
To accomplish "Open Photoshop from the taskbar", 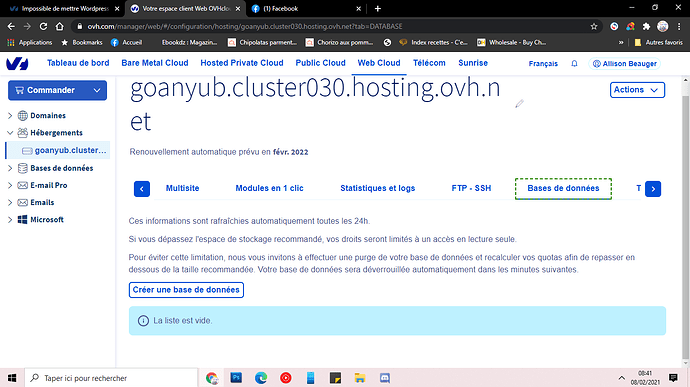I will (236, 378).
